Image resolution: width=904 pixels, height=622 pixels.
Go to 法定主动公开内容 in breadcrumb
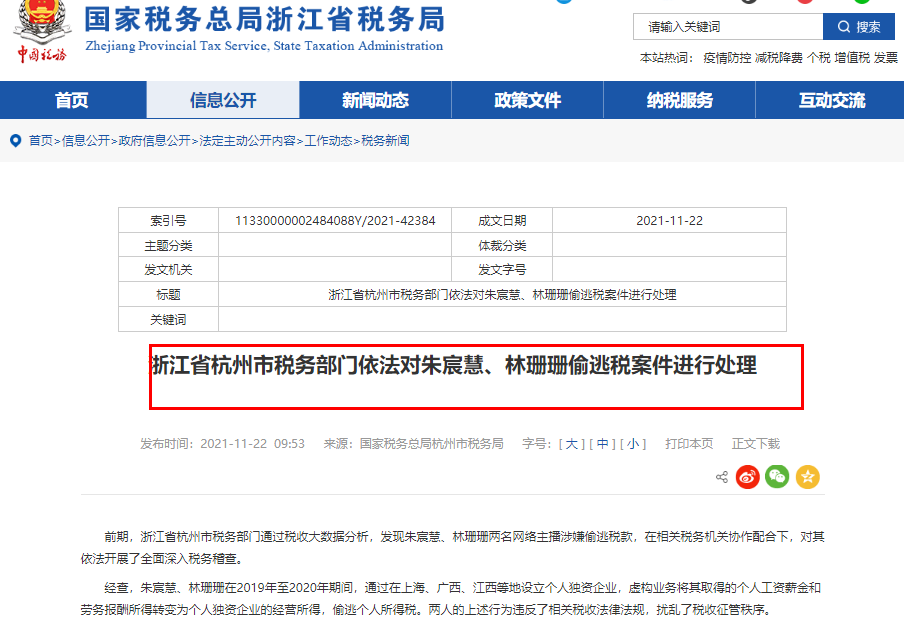[247, 141]
